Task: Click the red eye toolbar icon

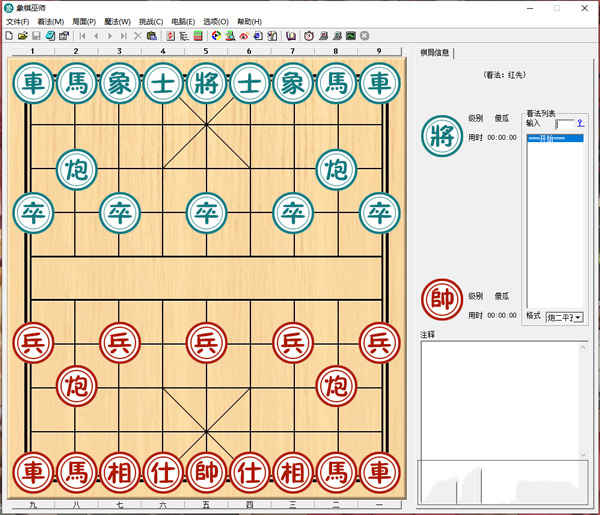Action: click(244, 36)
